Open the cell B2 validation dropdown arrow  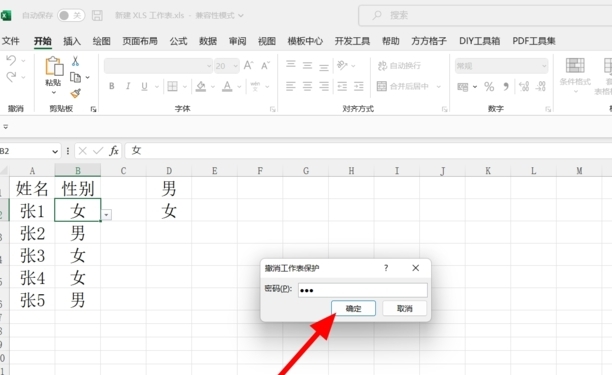[x=106, y=215]
